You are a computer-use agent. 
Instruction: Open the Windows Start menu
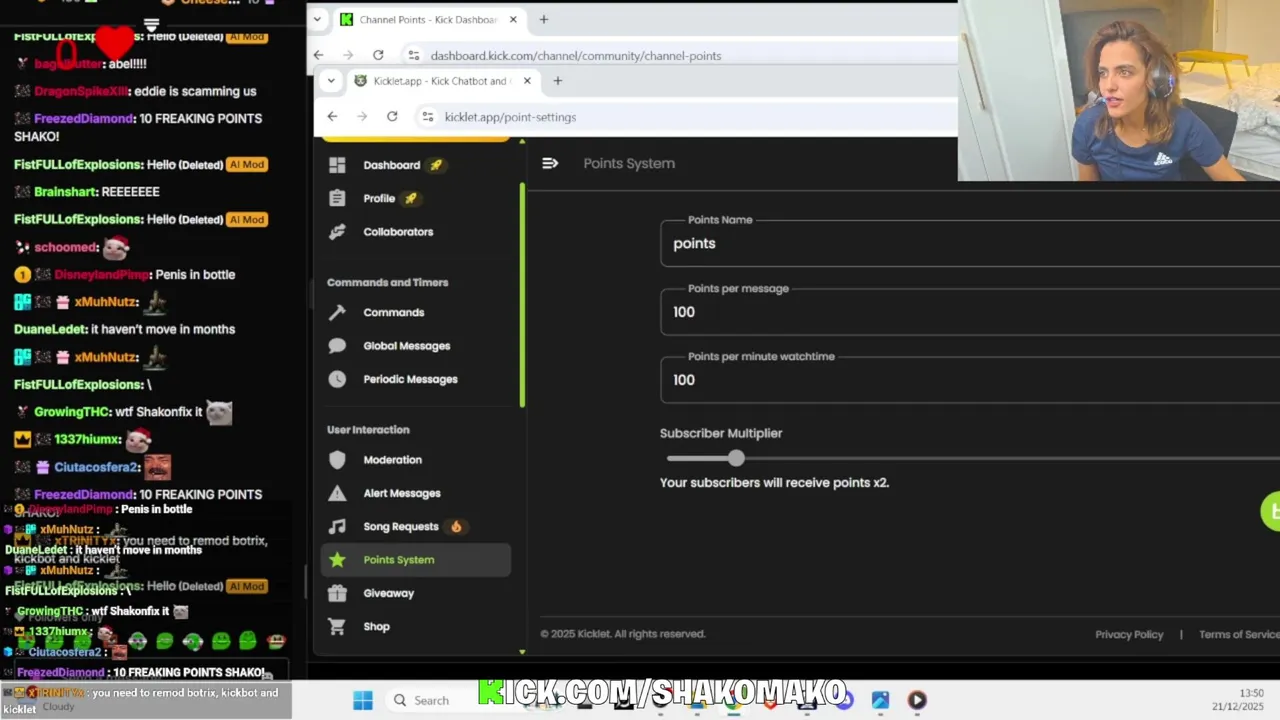(363, 700)
